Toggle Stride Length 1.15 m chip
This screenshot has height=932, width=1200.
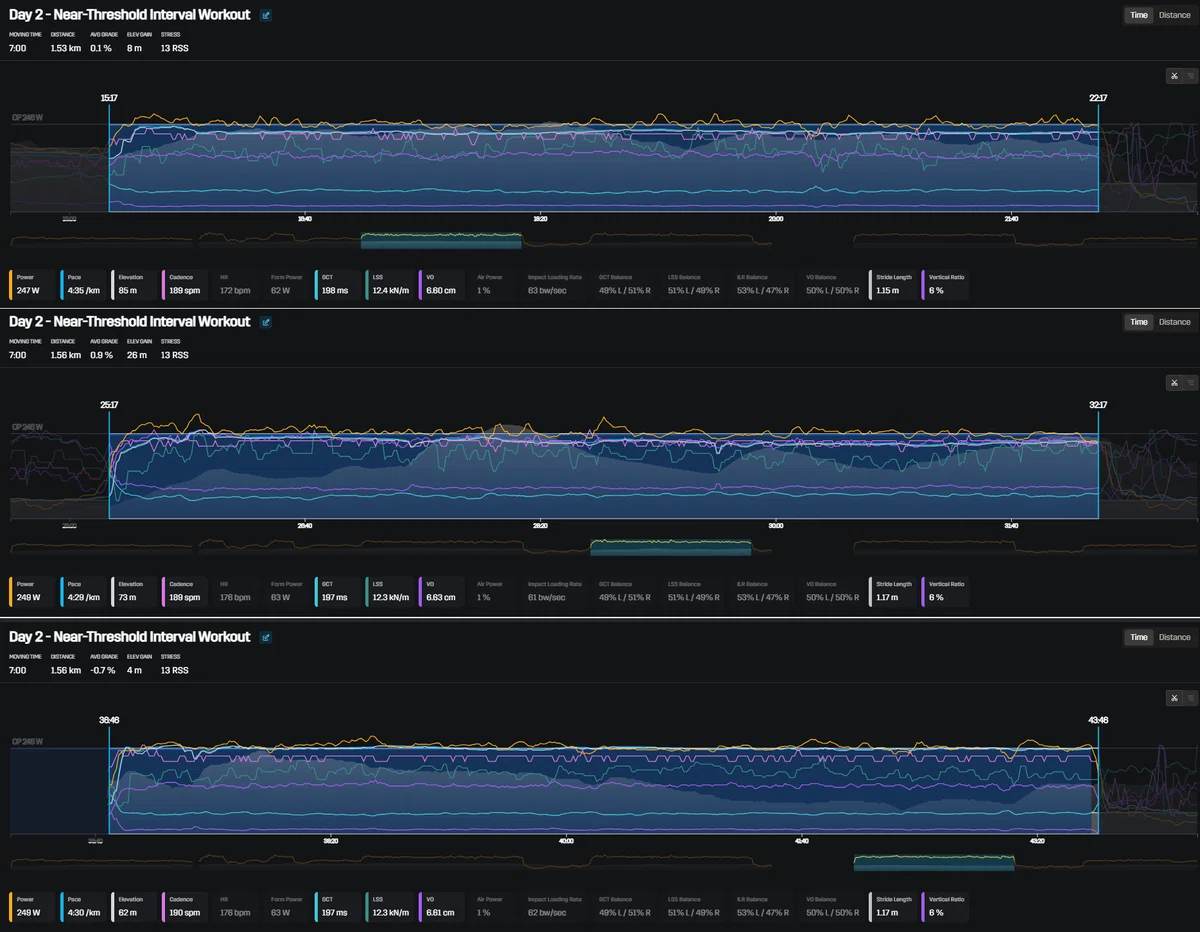894,285
